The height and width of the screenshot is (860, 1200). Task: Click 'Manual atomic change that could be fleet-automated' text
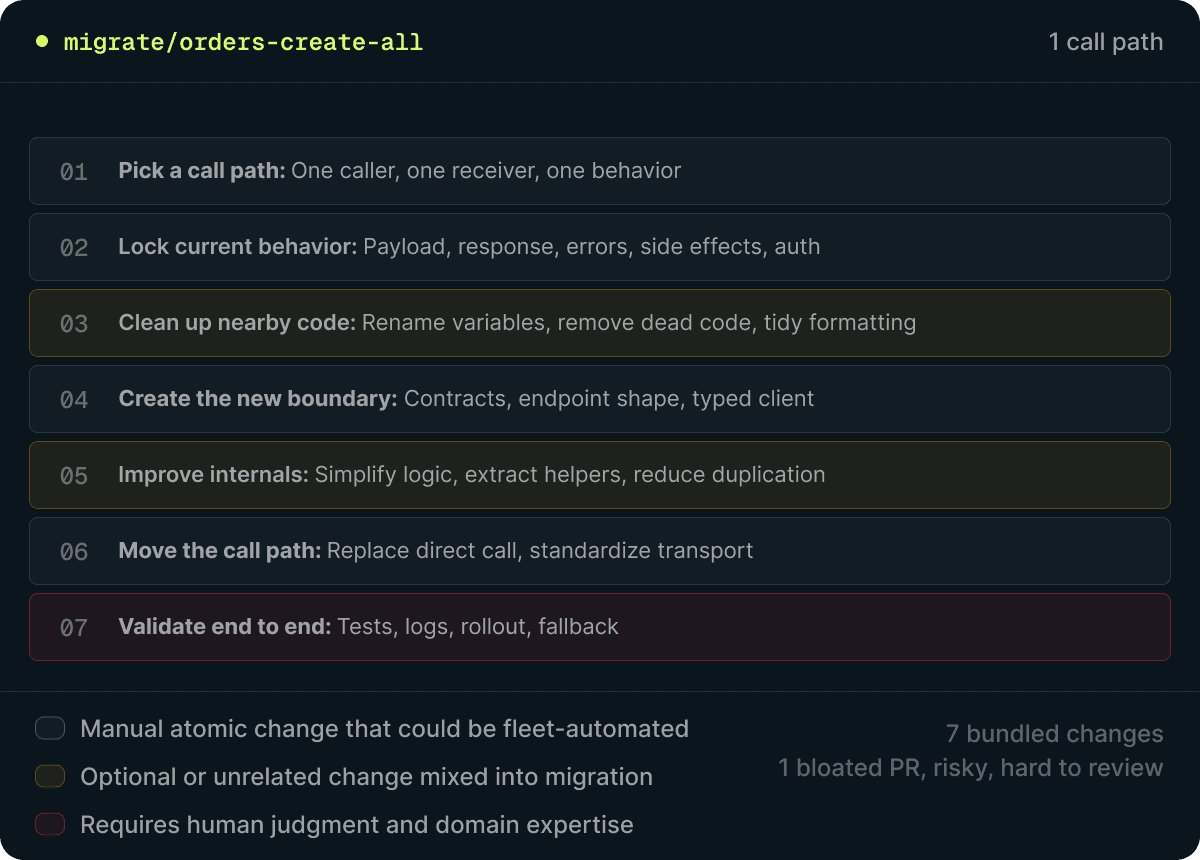(x=385, y=729)
